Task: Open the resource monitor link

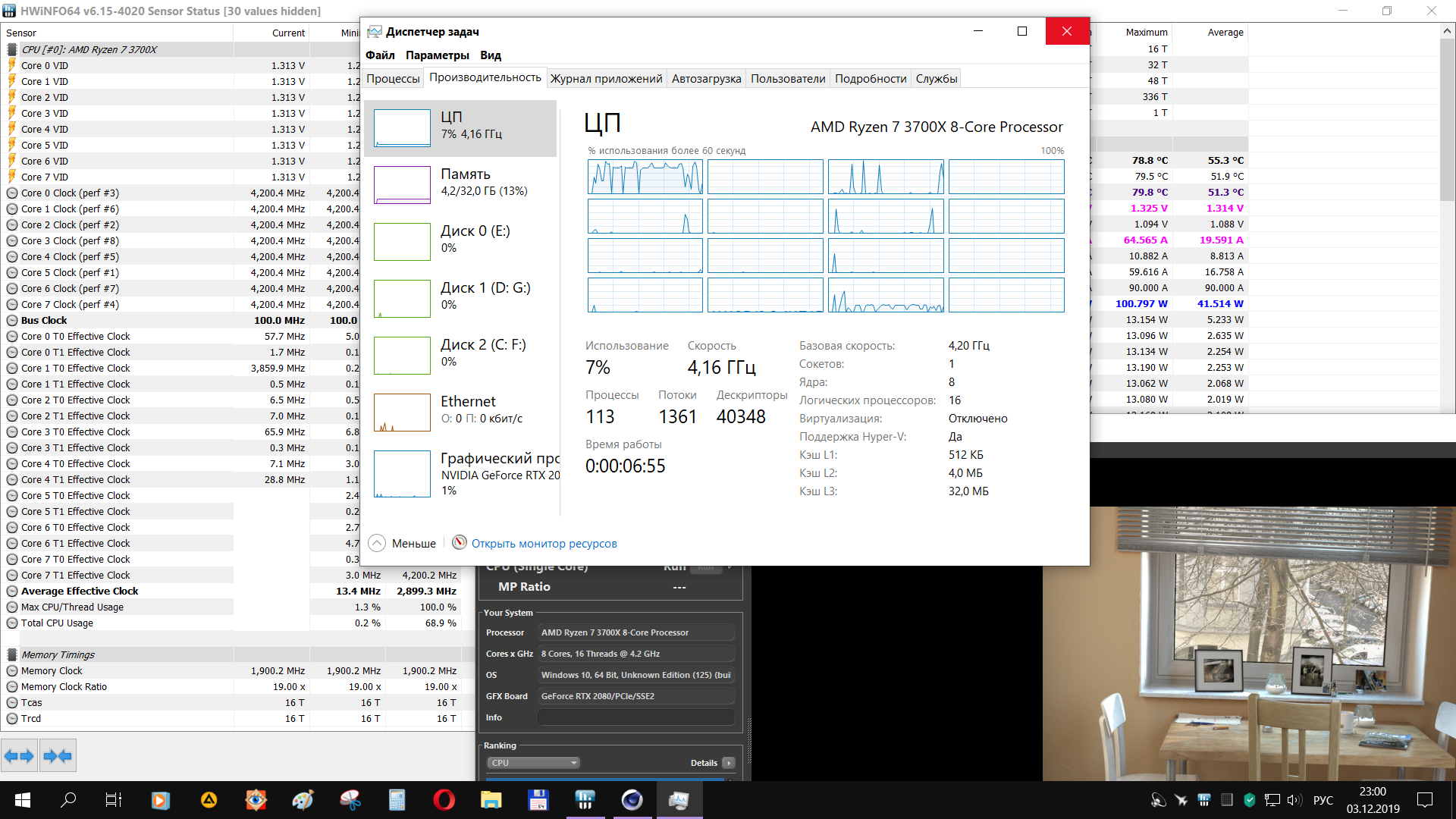Action: [544, 544]
